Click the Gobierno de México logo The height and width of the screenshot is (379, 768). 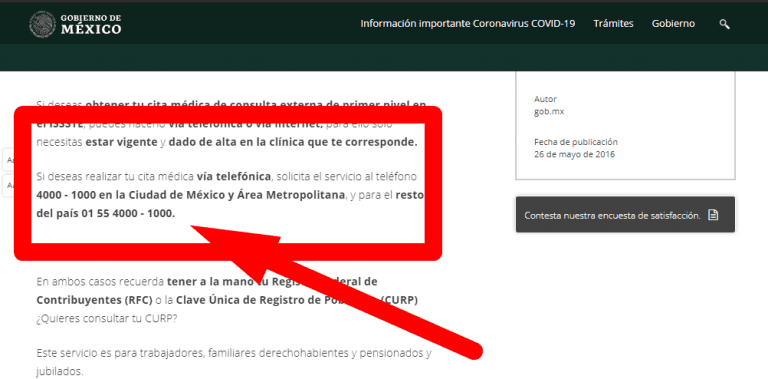[75, 24]
